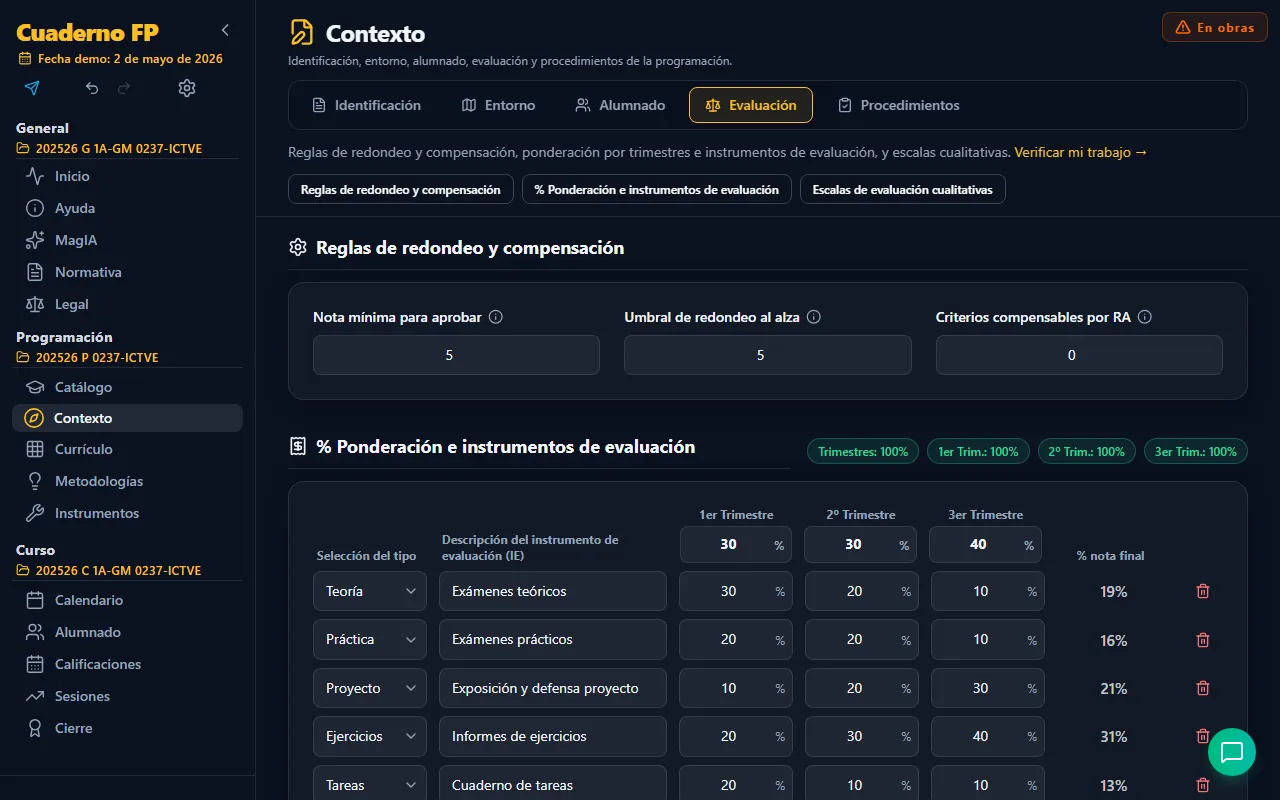Click Escalas de evaluación cualitativas button
This screenshot has width=1280, height=800.
click(x=903, y=189)
